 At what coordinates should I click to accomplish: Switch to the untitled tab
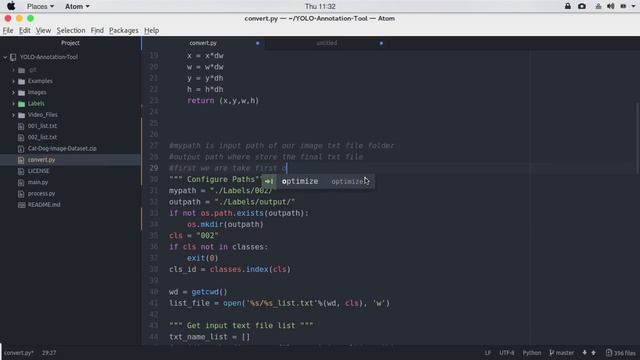coord(327,43)
